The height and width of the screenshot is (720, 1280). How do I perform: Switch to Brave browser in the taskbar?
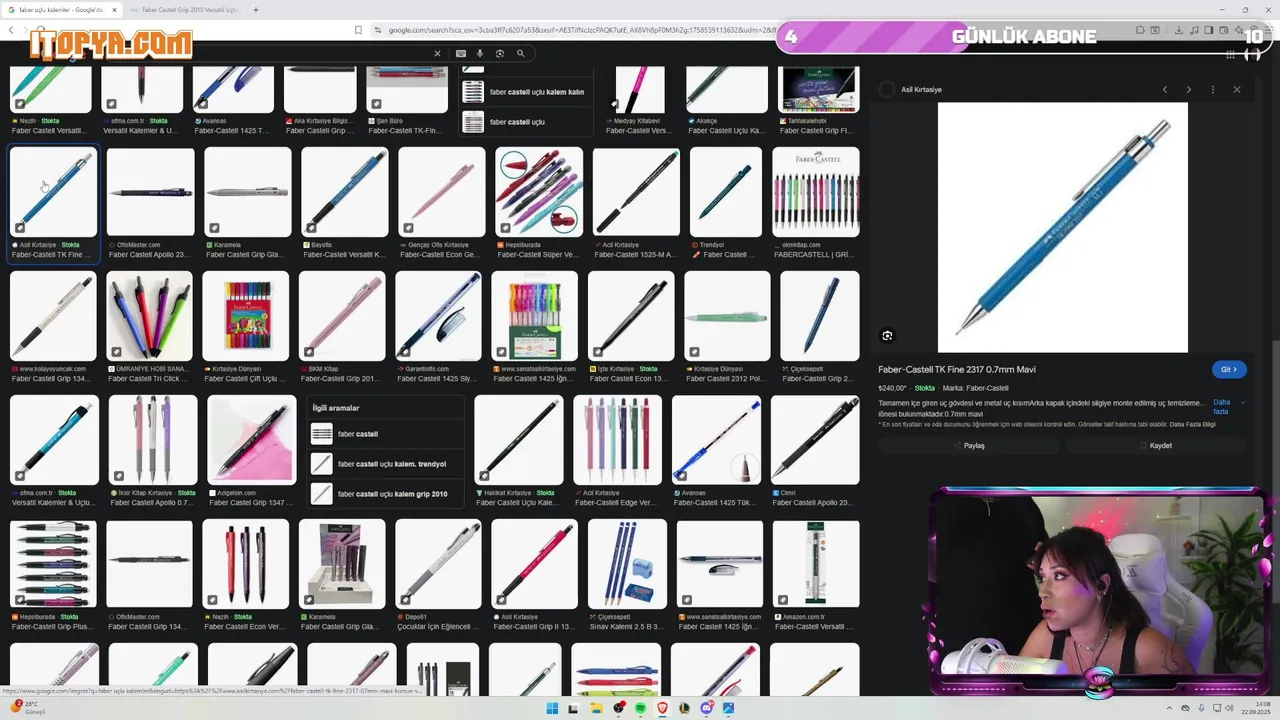(x=662, y=708)
